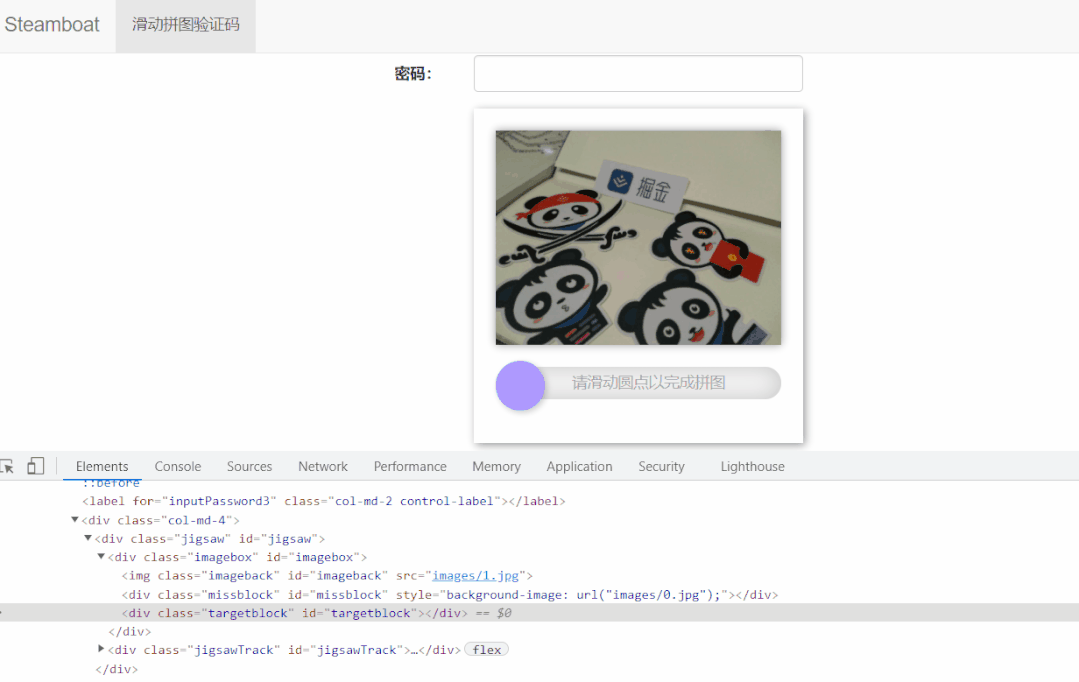Image resolution: width=1079 pixels, height=682 pixels.
Task: Click the 密码: label text
Action: (x=413, y=74)
